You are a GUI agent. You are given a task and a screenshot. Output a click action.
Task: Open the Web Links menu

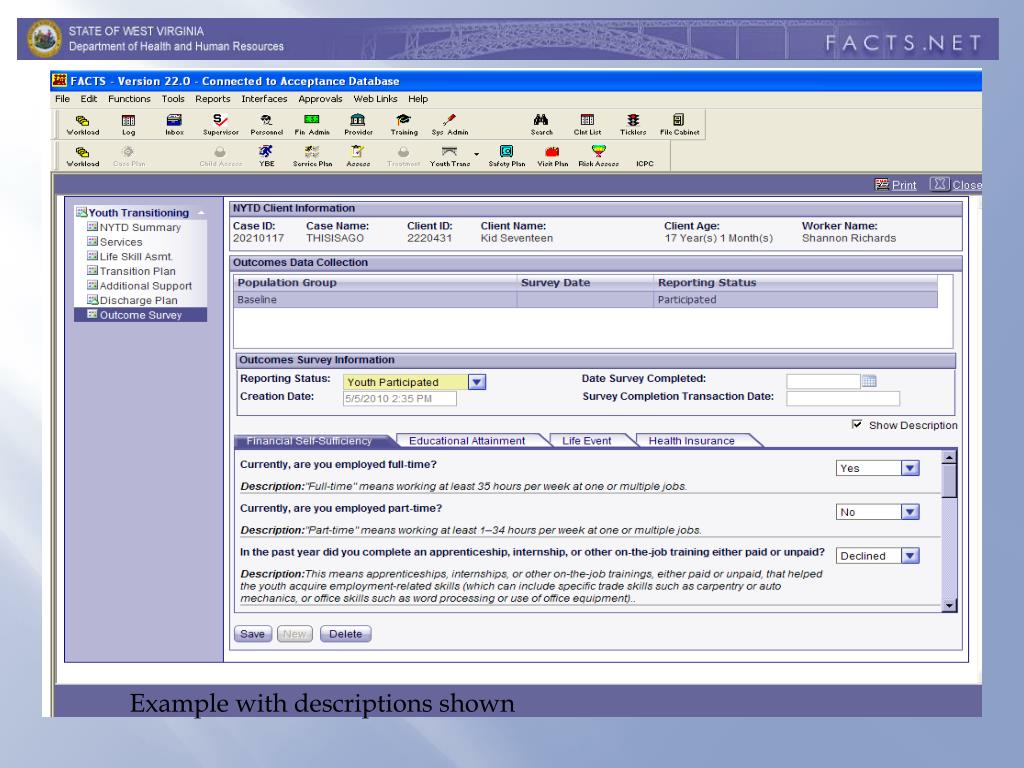pos(376,99)
